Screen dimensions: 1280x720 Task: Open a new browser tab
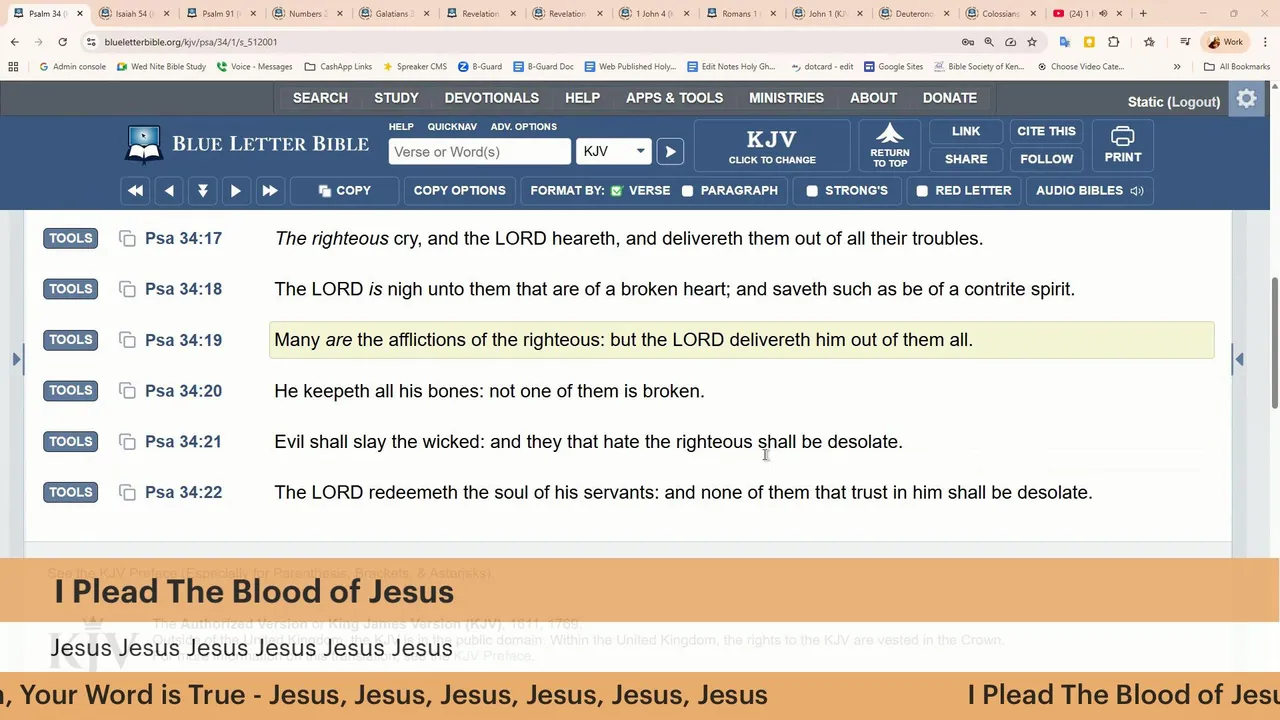point(1143,13)
